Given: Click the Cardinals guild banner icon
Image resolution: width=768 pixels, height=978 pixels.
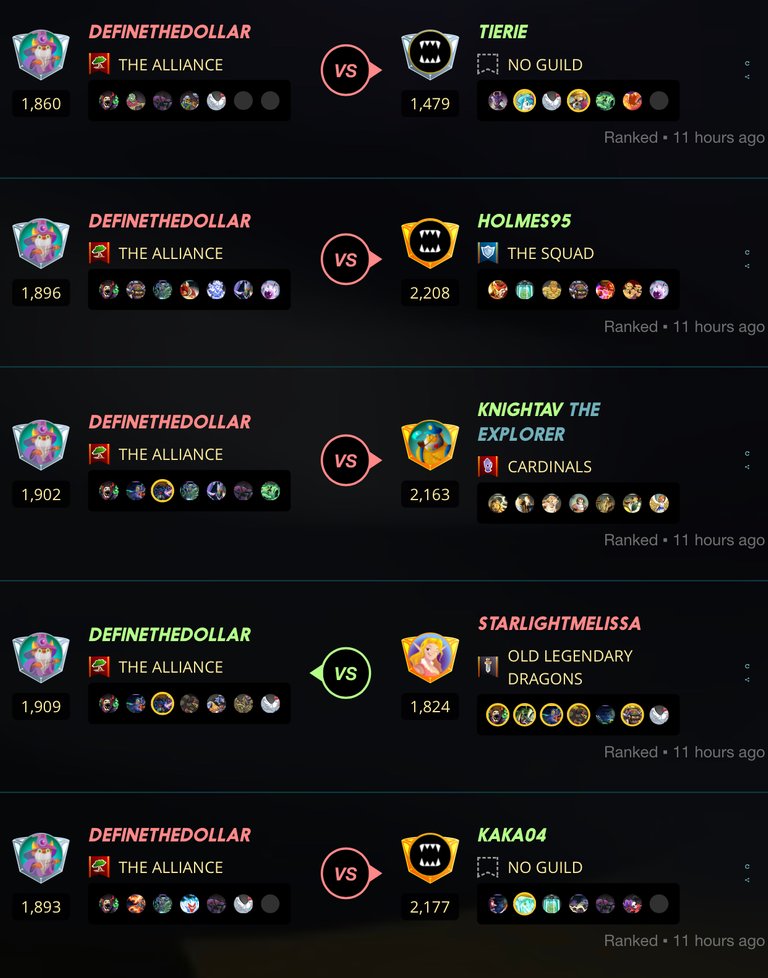Looking at the screenshot, I should coord(488,466).
